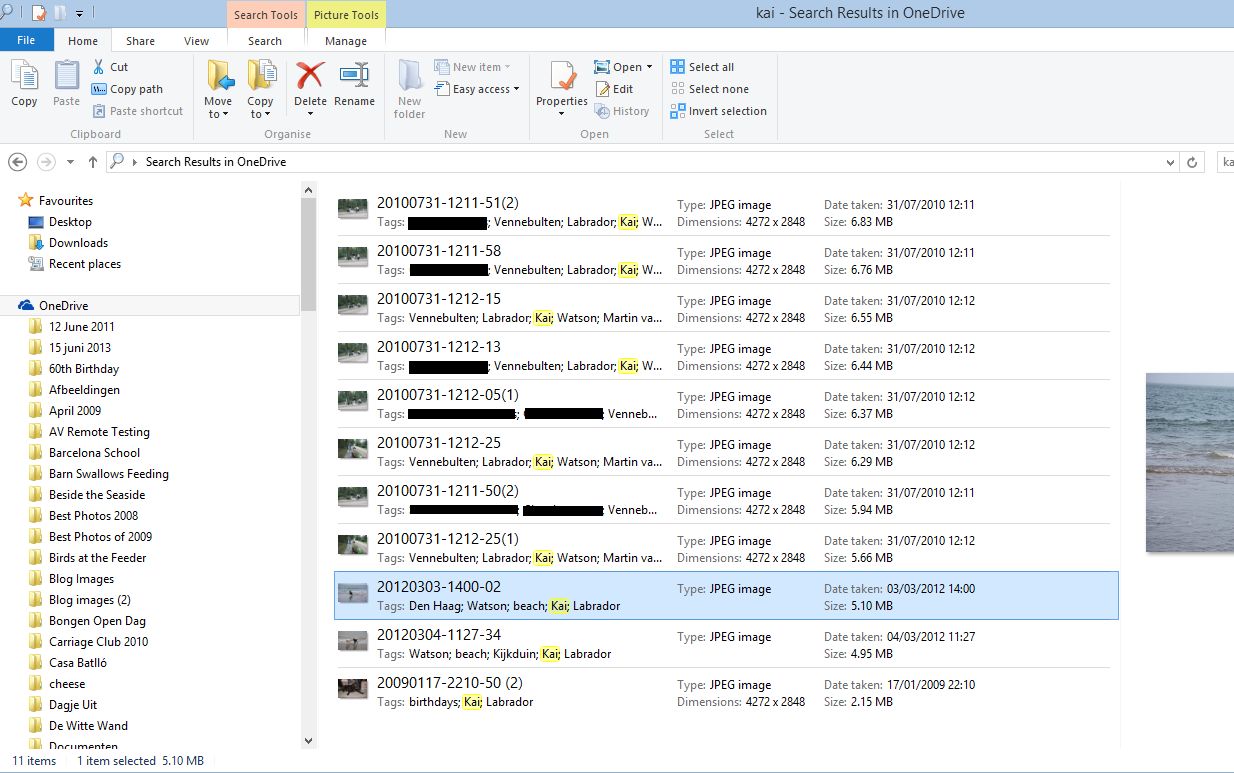1234x773 pixels.
Task: Open the Carriage Club 2010 folder
Action: [x=89, y=642]
